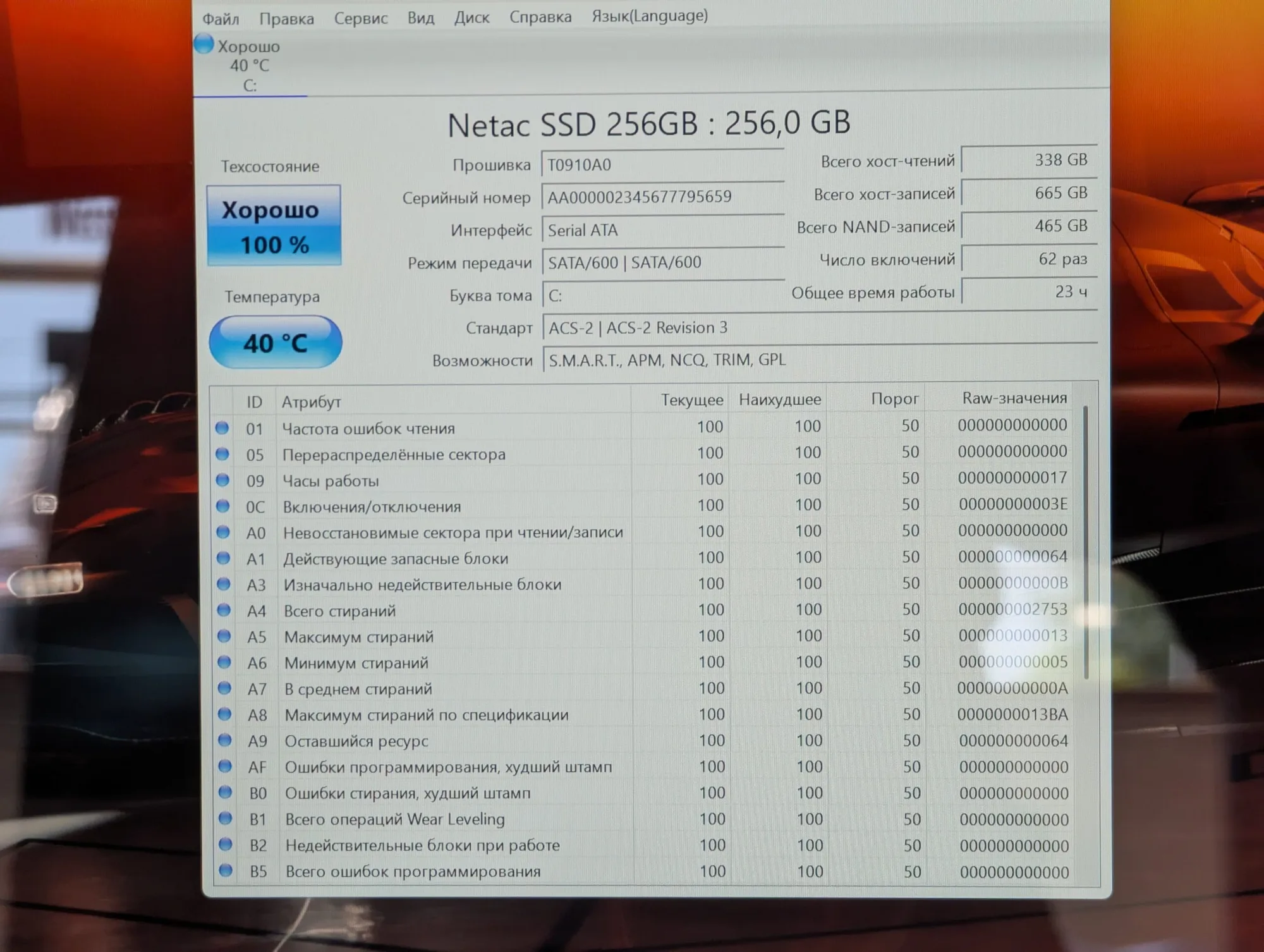Image resolution: width=1264 pixels, height=952 pixels.
Task: Click the status orb for attribute B0
Action: 225,791
